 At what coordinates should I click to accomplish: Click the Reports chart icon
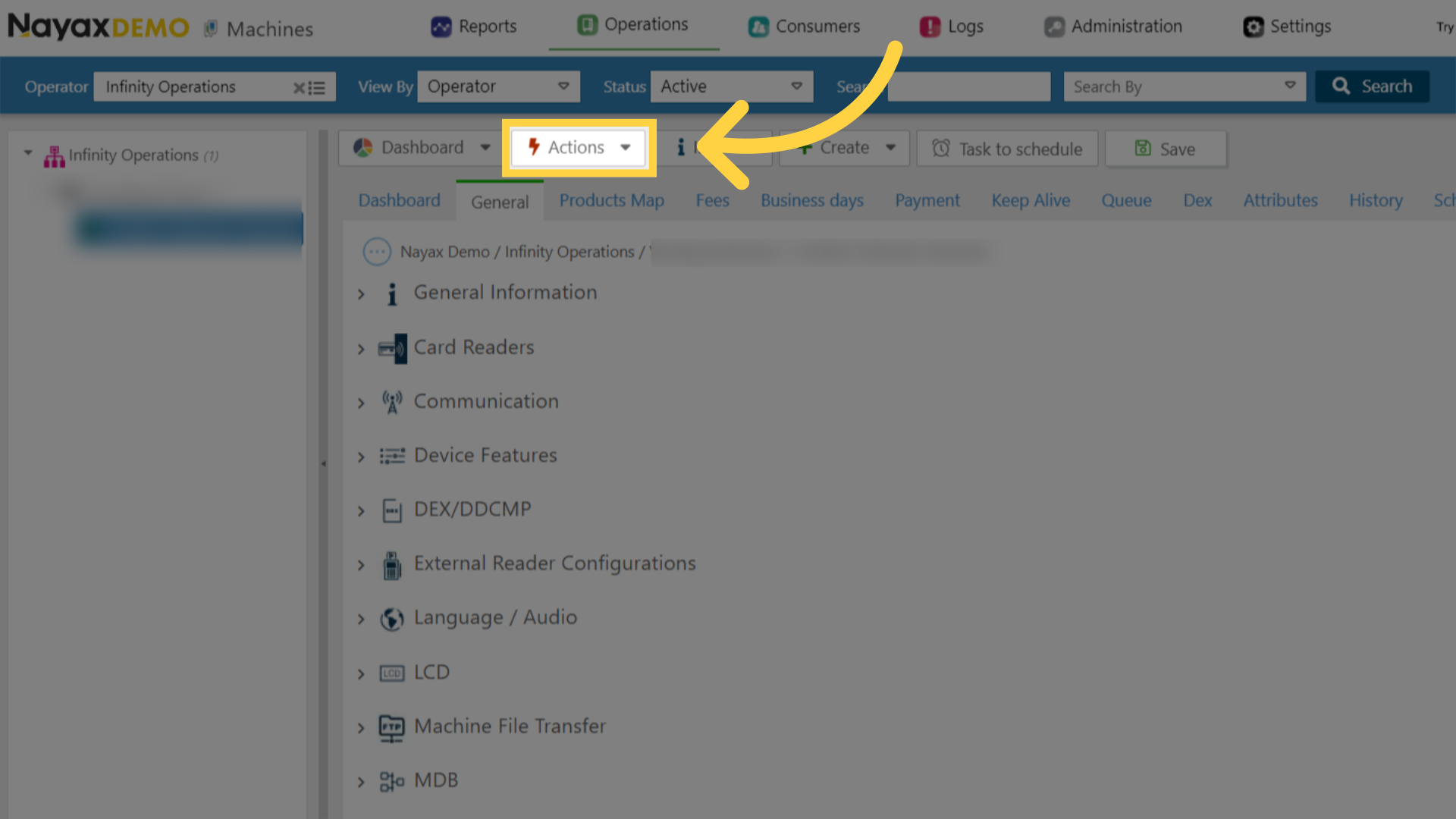click(441, 27)
